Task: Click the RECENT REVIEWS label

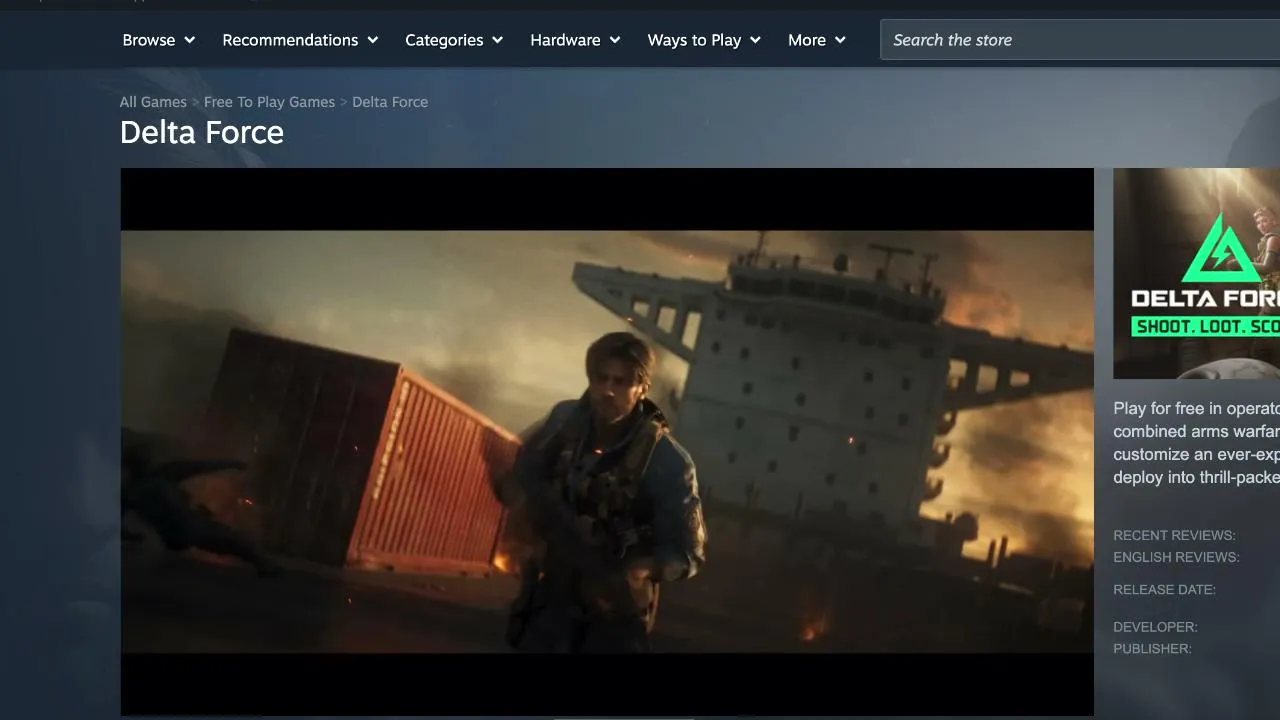Action: [1174, 535]
